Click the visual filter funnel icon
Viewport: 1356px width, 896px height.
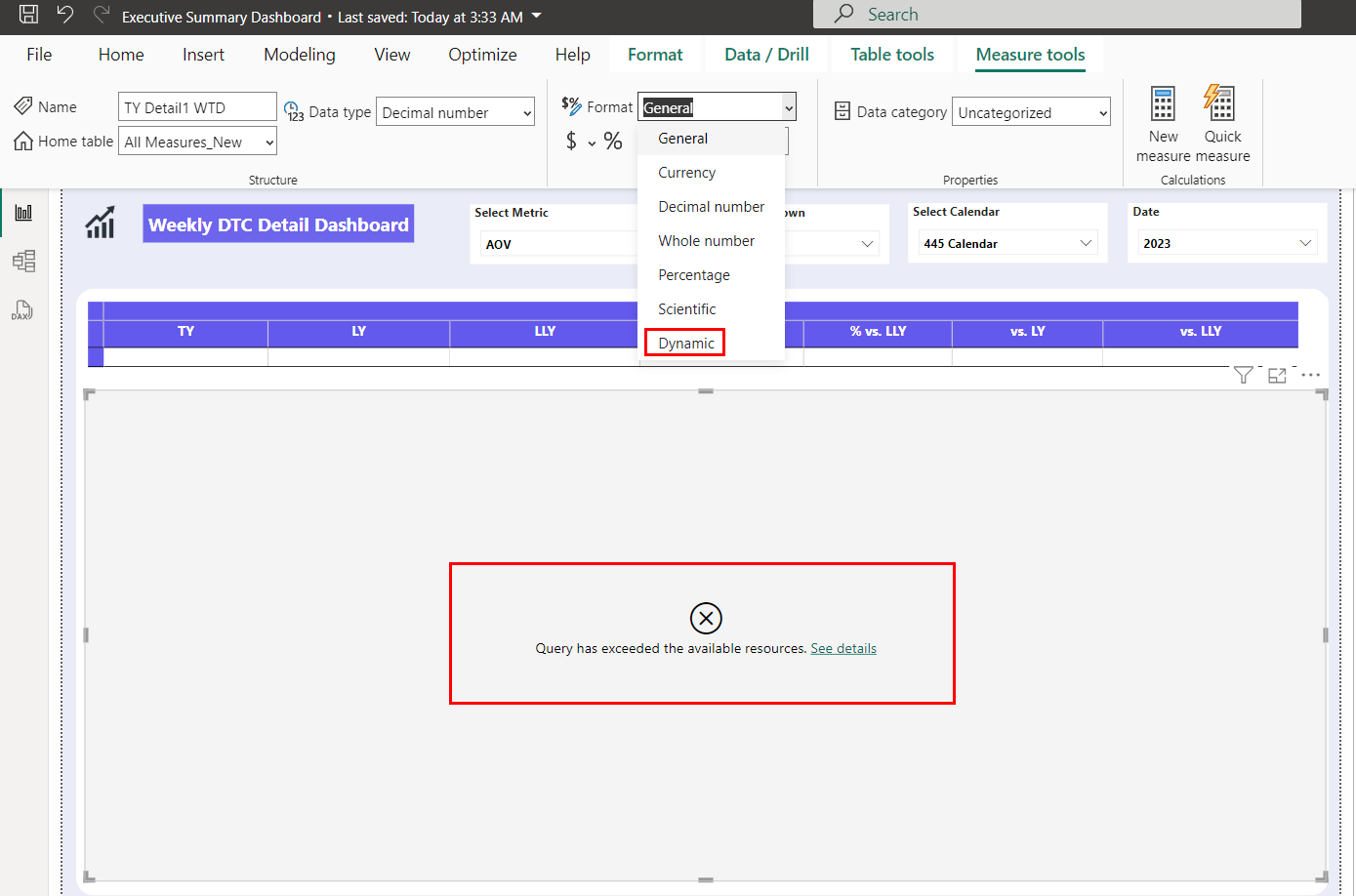tap(1243, 376)
